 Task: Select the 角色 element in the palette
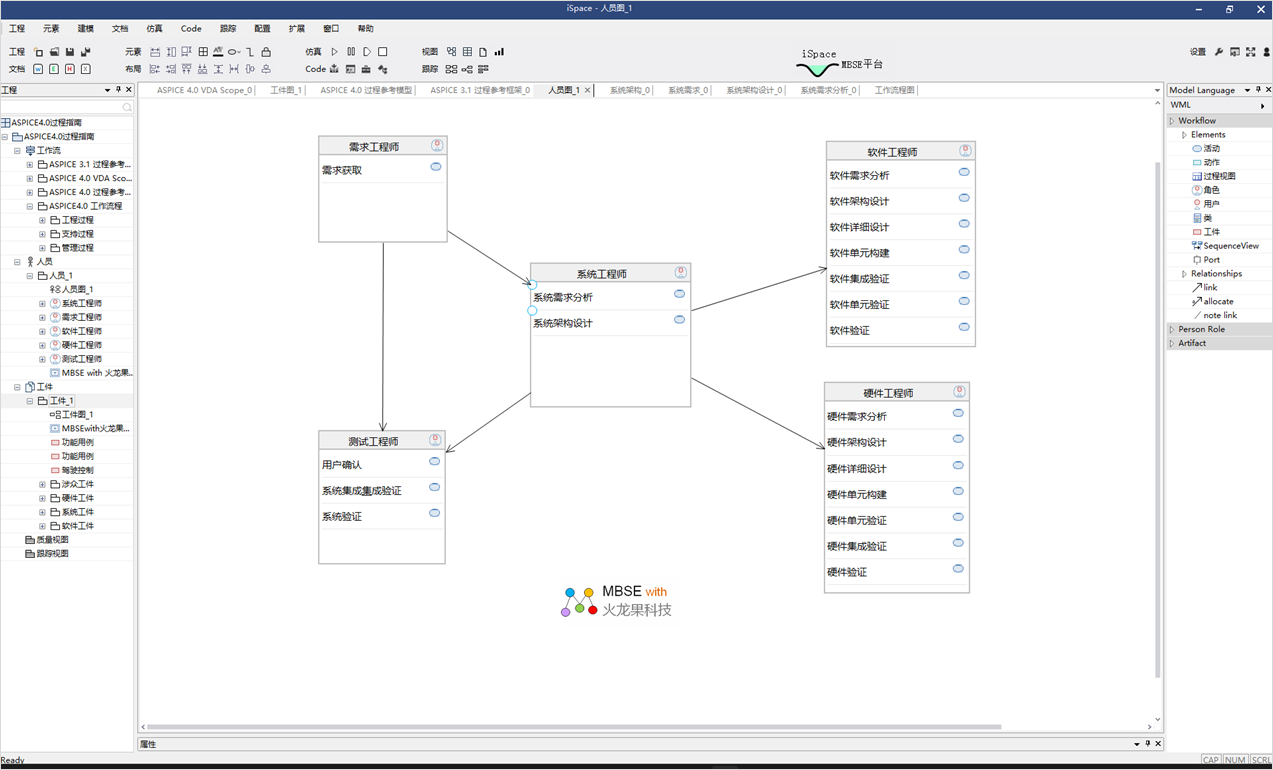pos(1206,190)
